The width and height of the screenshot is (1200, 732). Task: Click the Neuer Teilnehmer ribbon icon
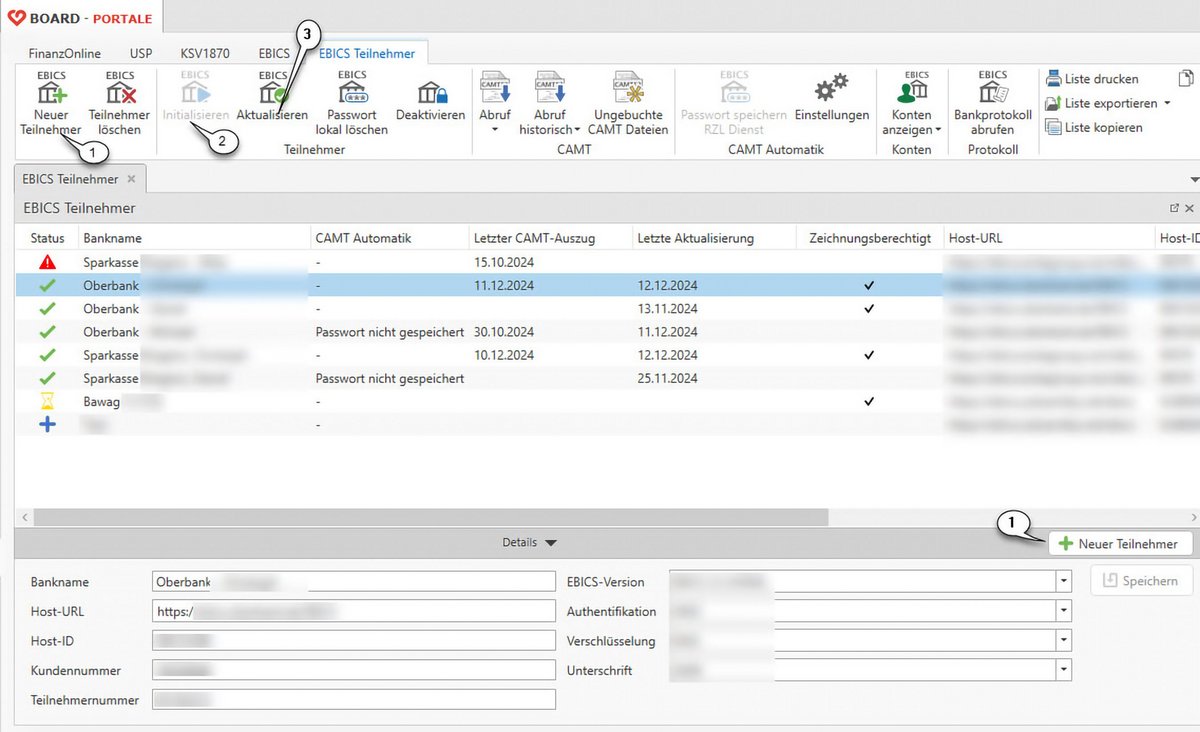(x=50, y=94)
